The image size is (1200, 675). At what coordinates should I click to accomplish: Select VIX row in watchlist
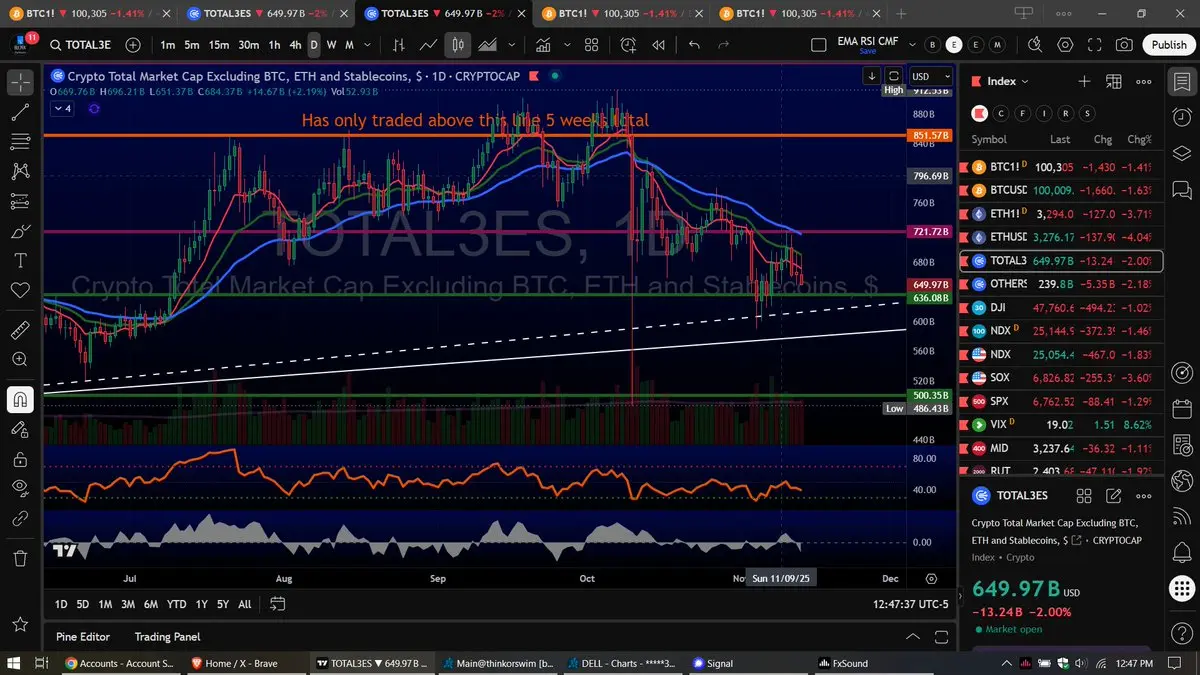[1061, 425]
